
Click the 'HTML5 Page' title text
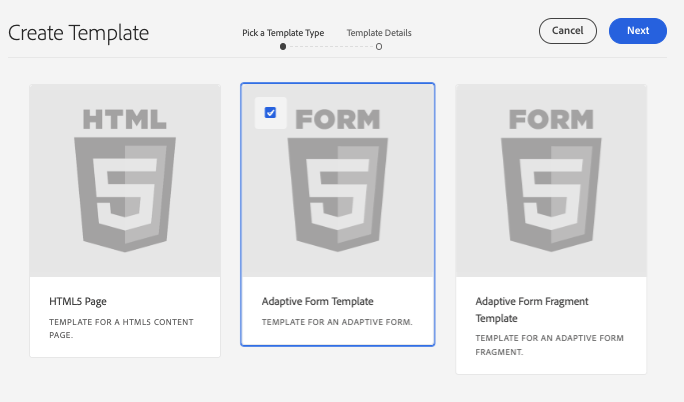pos(78,301)
